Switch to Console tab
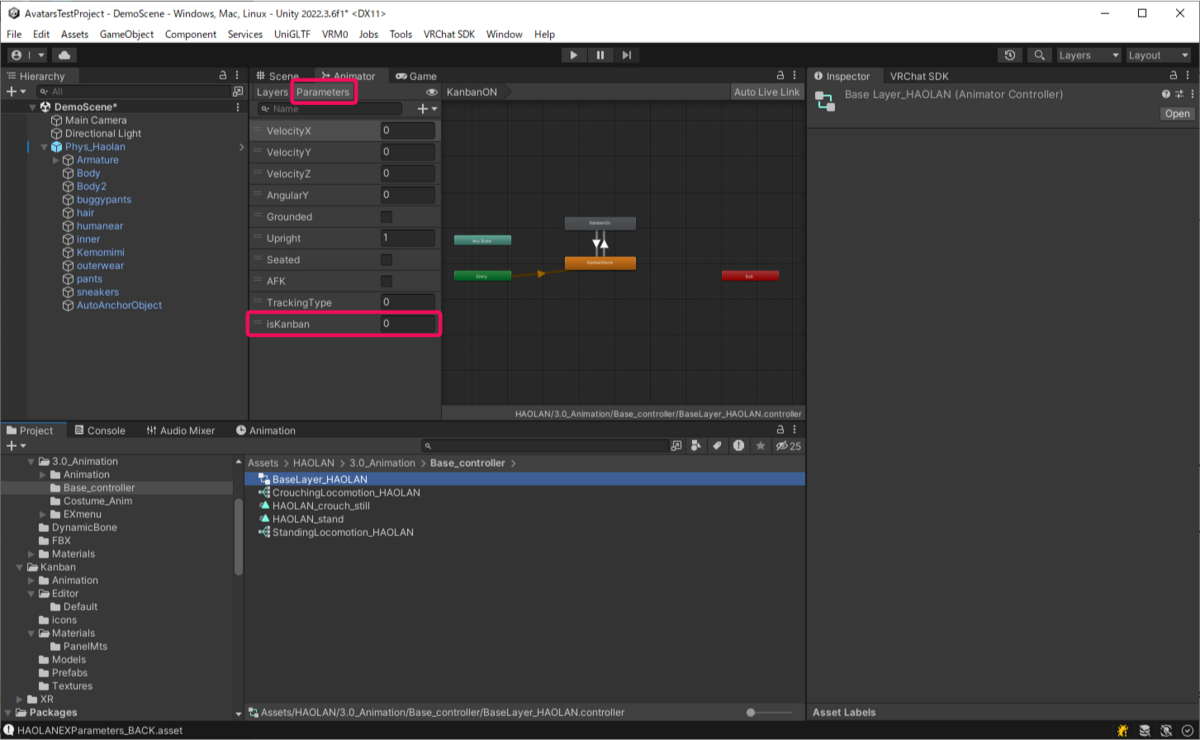This screenshot has width=1200, height=740. point(98,430)
